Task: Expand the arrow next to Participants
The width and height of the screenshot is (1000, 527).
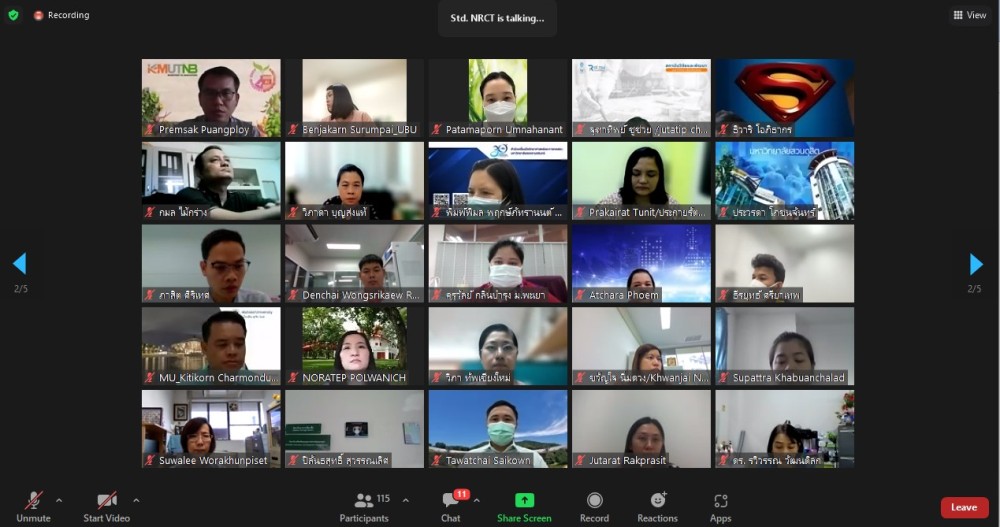Action: point(405,500)
